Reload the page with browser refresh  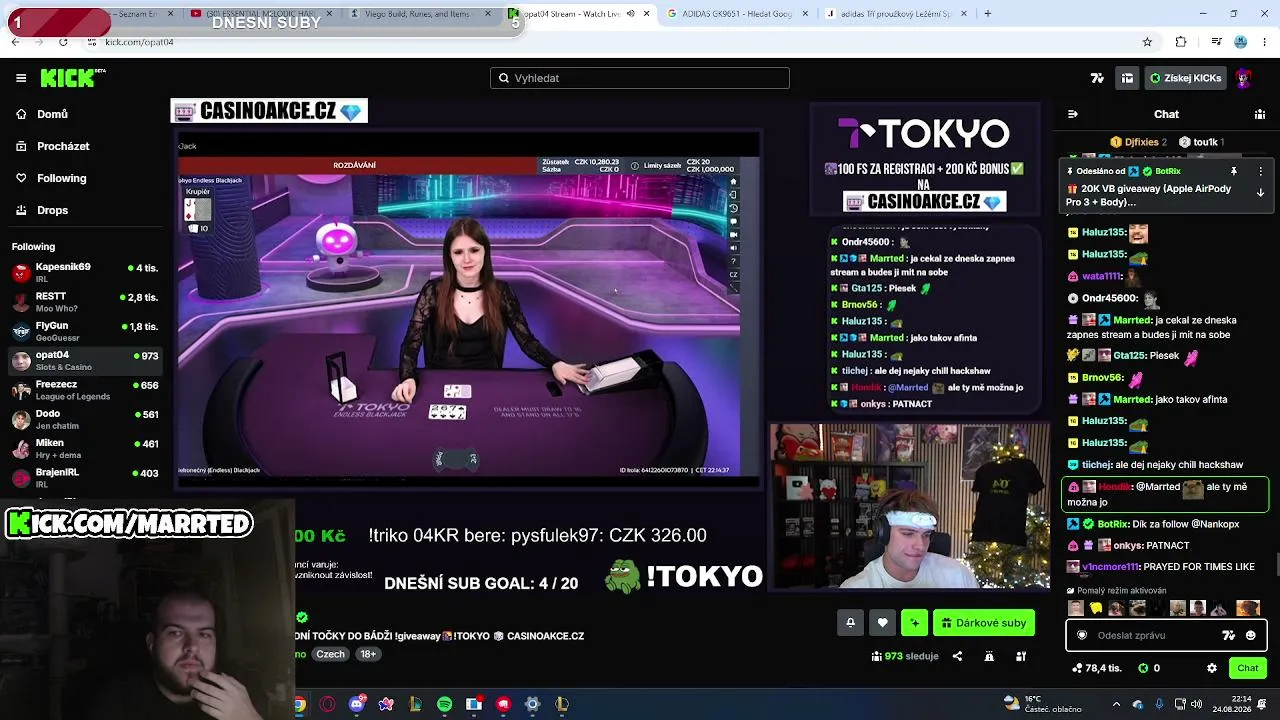click(63, 42)
